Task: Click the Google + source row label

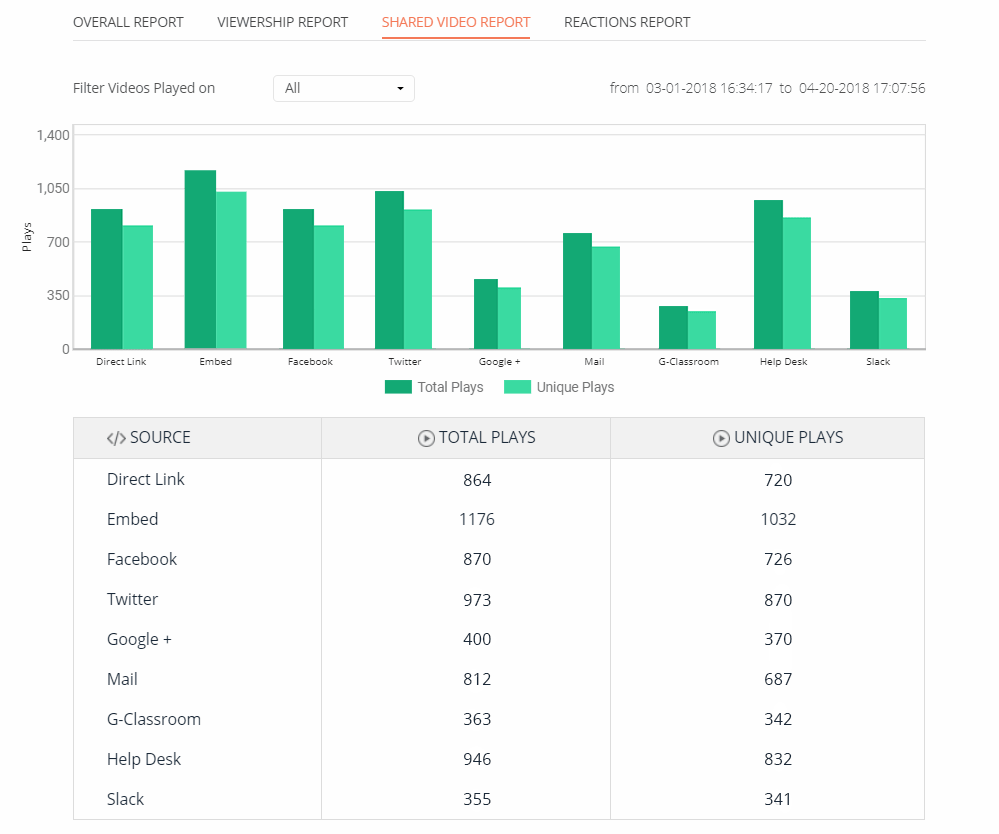Action: [x=139, y=639]
